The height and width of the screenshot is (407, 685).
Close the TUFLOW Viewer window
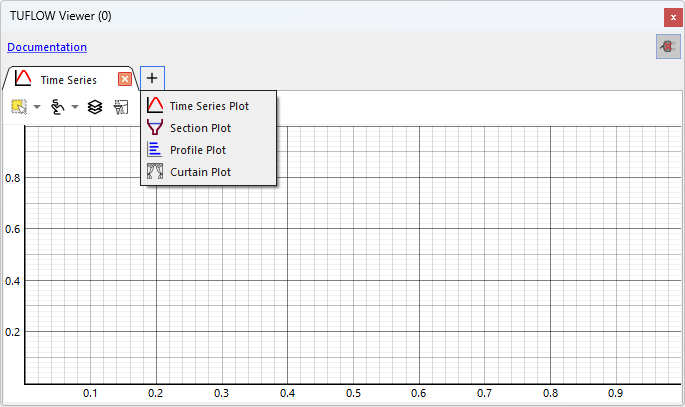click(x=671, y=16)
